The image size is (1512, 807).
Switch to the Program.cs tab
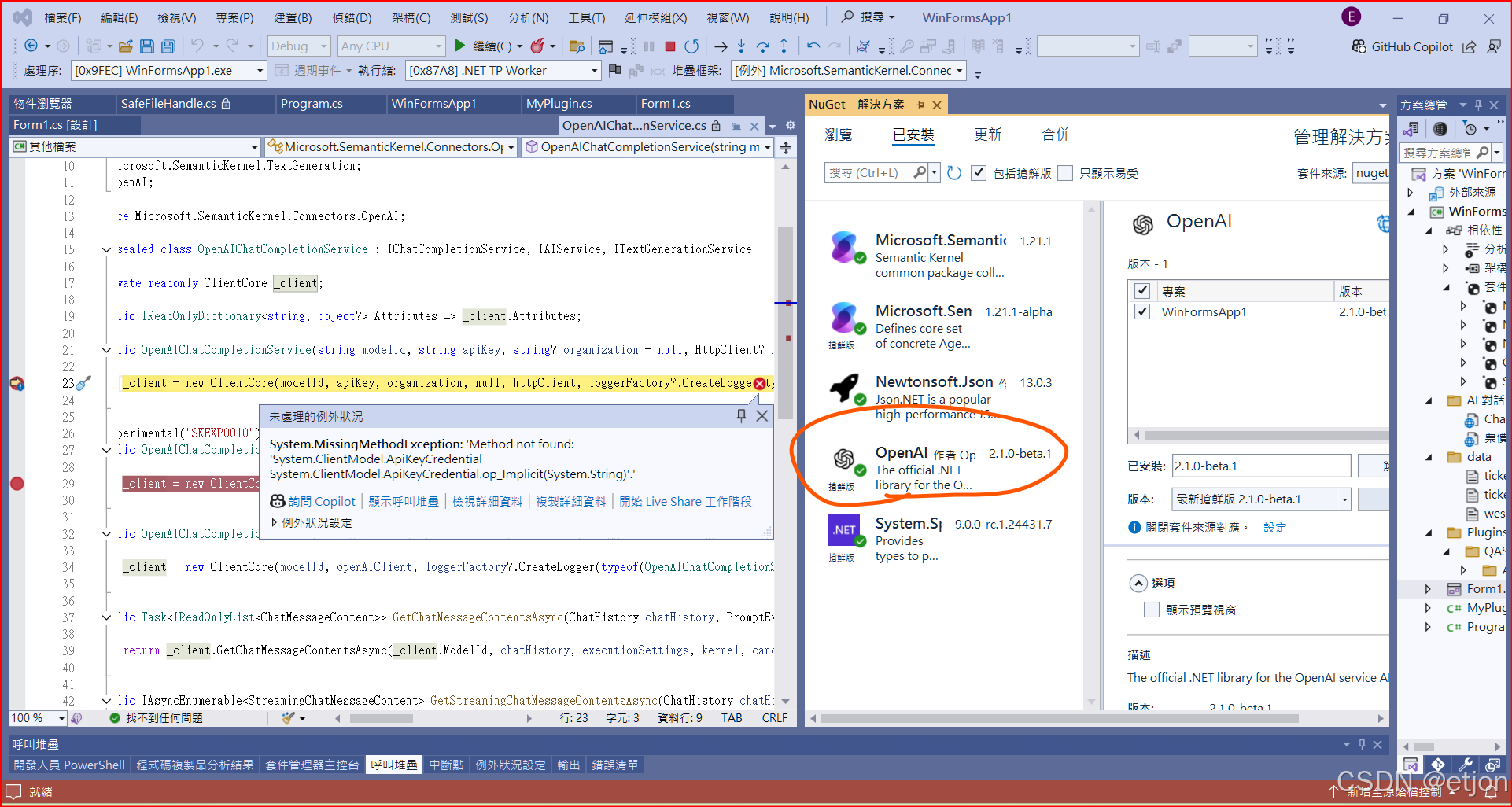[312, 104]
